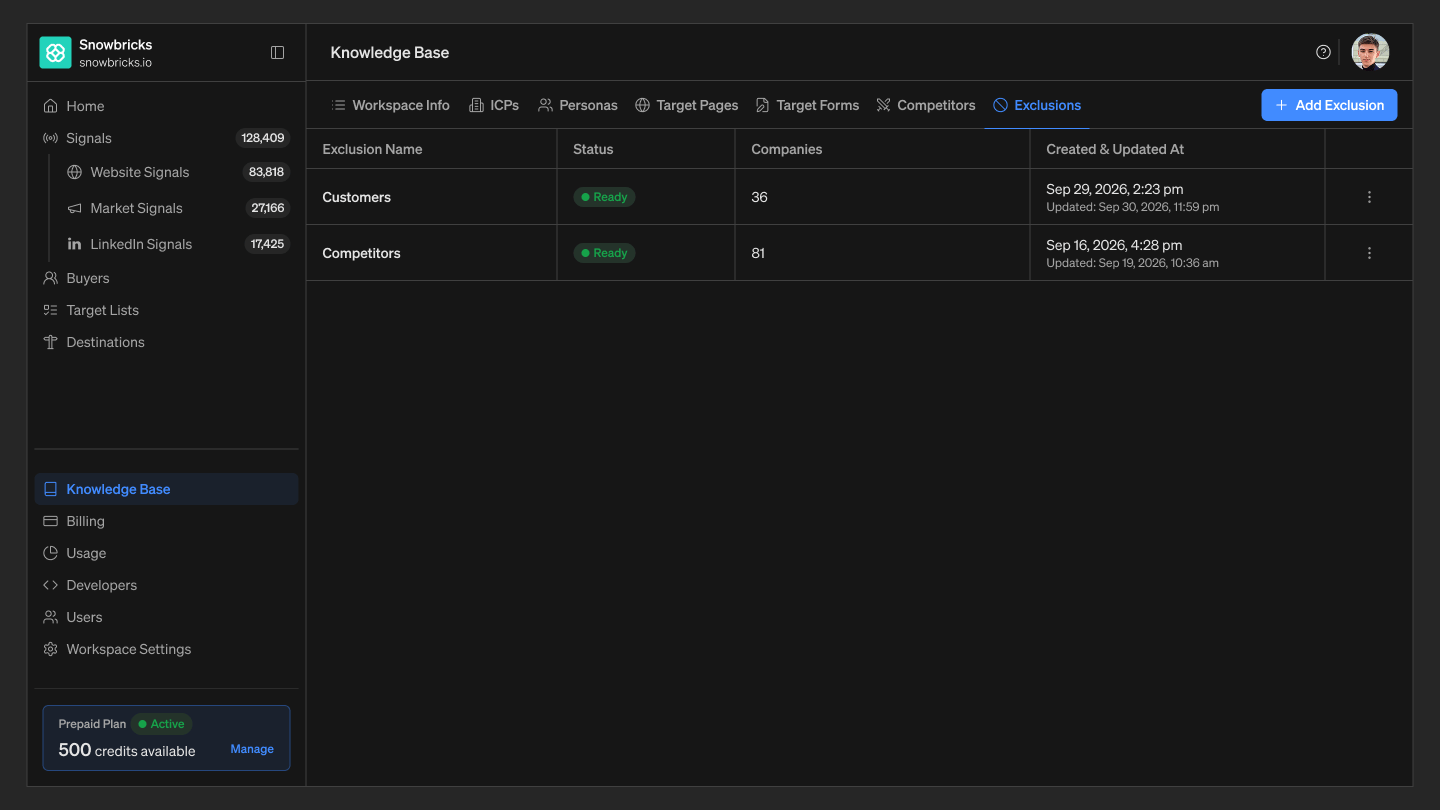
Task: Click the Signals count badge 128,409
Action: [x=263, y=138]
